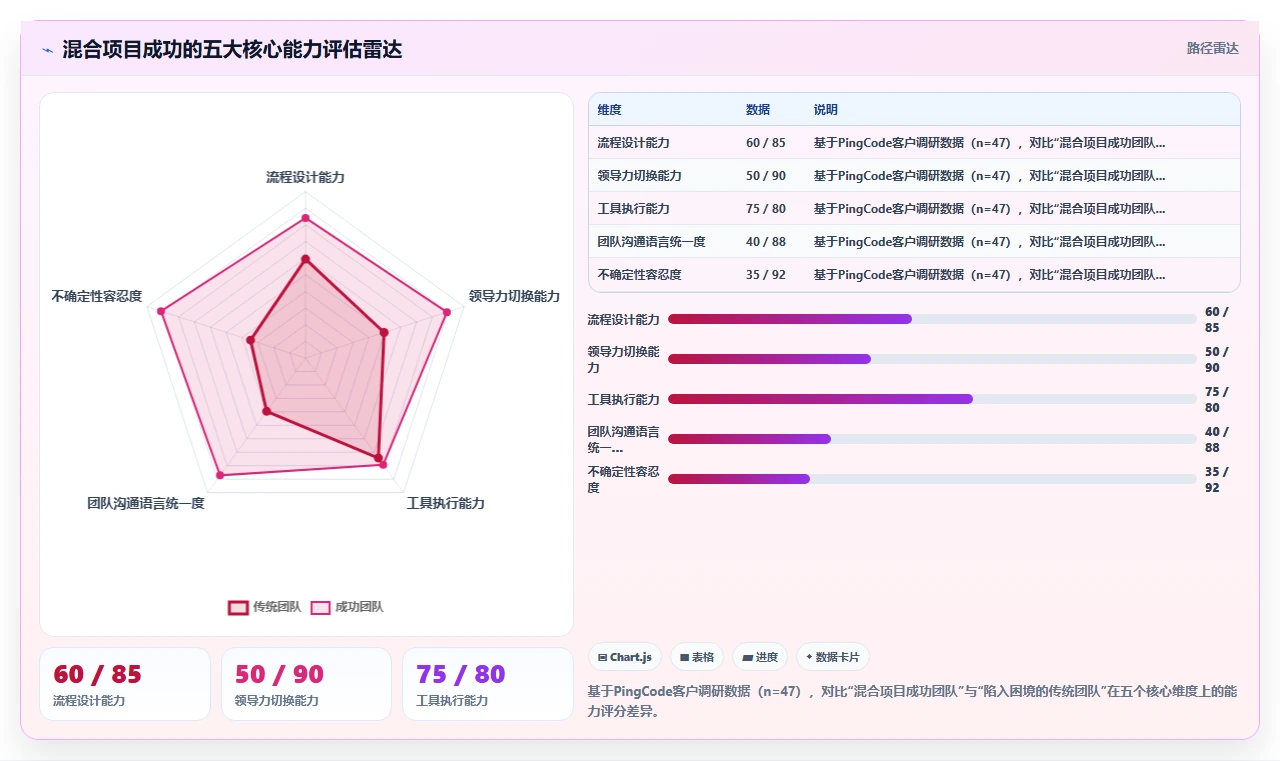Open the 75 / 80 工具执行能力 stat card
This screenshot has width=1280, height=761.
(x=488, y=684)
